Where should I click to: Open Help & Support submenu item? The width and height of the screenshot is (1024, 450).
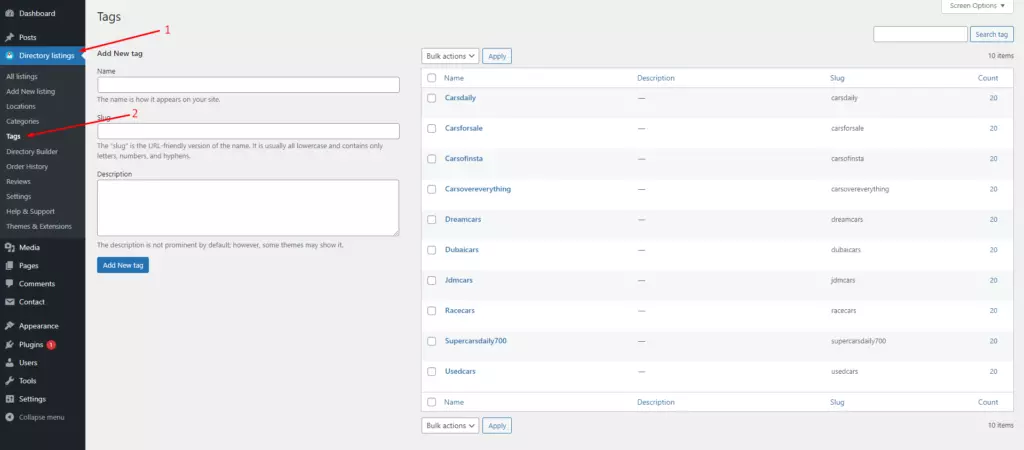pos(30,212)
